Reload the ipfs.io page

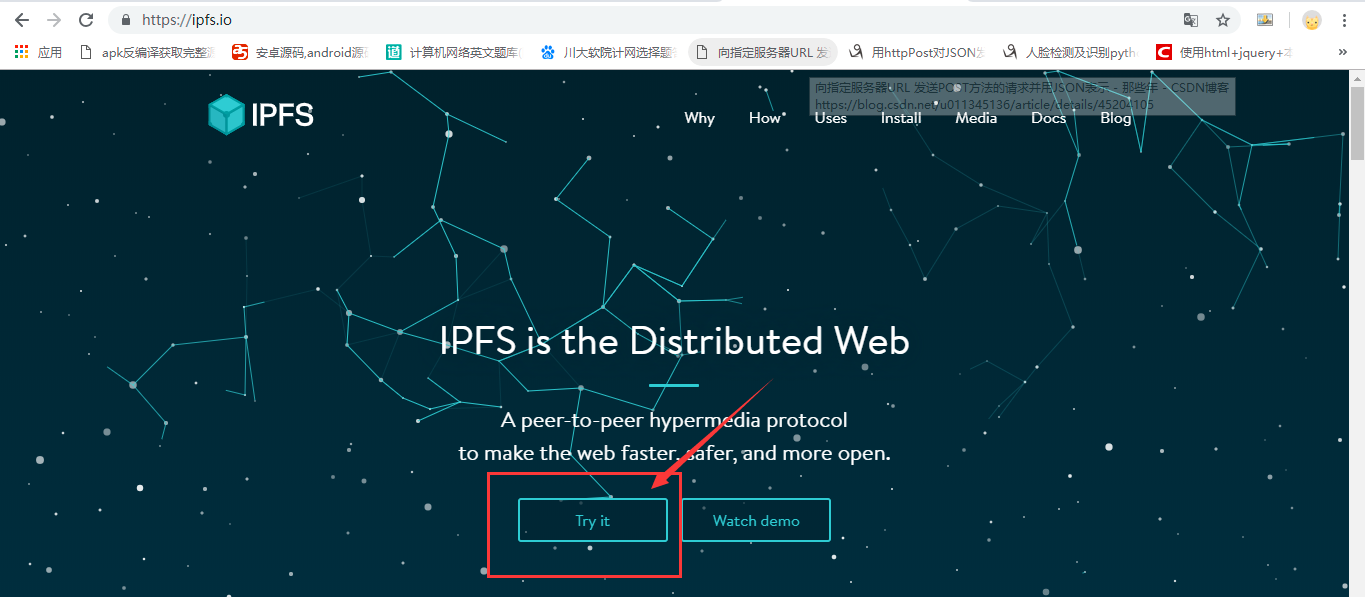click(x=86, y=20)
